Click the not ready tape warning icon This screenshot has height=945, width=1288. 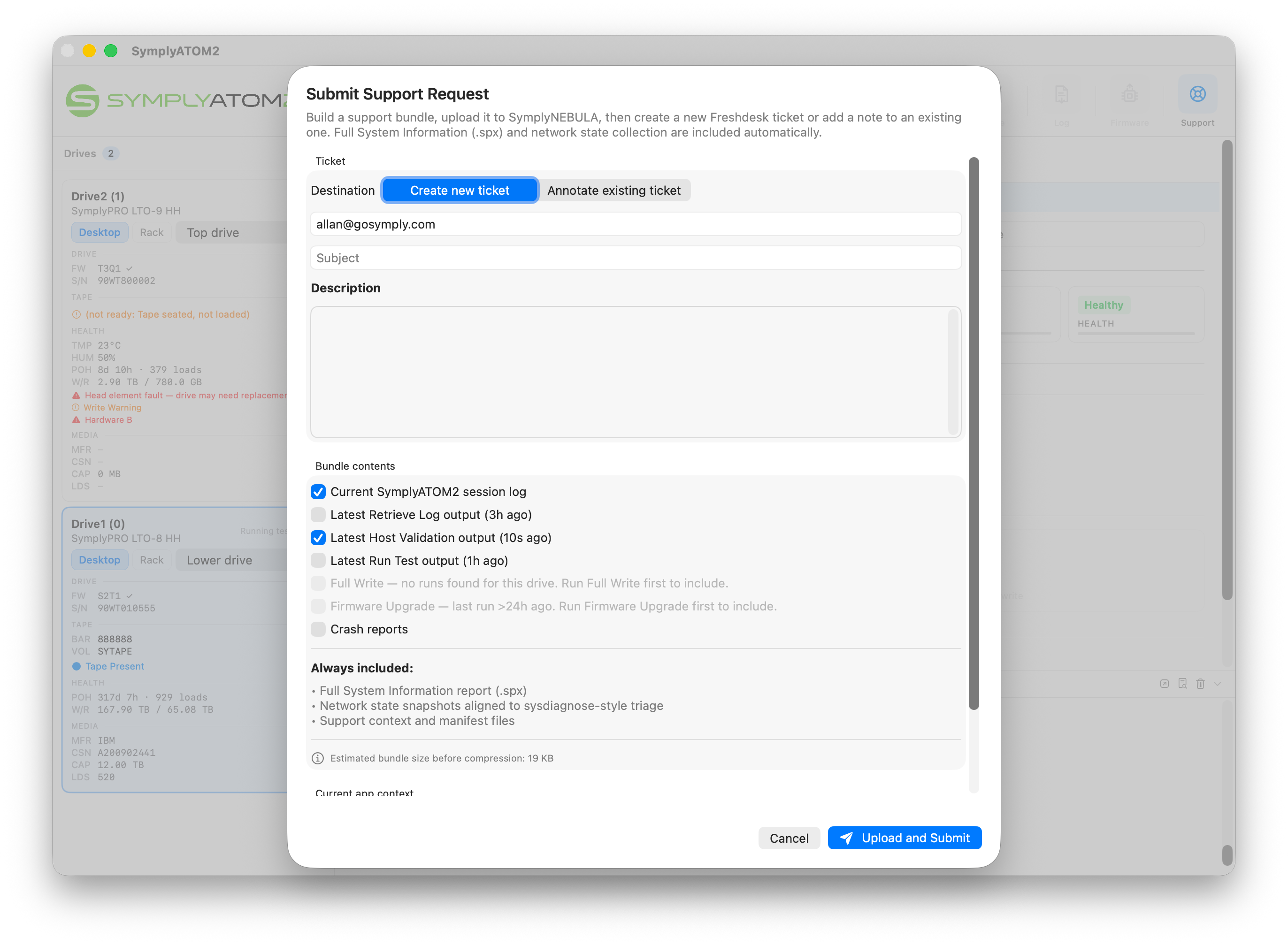(x=76, y=314)
